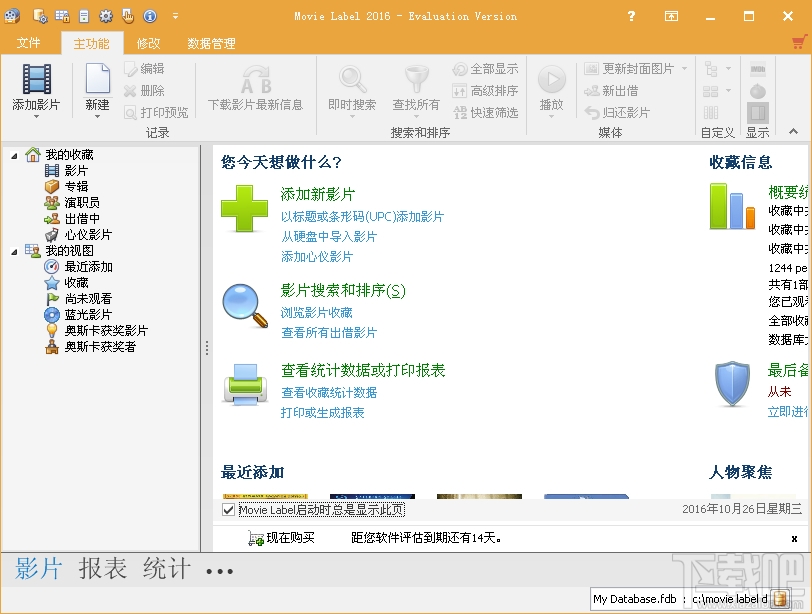Click the 编辑 edit button
The width and height of the screenshot is (812, 614).
pyautogui.click(x=144, y=68)
